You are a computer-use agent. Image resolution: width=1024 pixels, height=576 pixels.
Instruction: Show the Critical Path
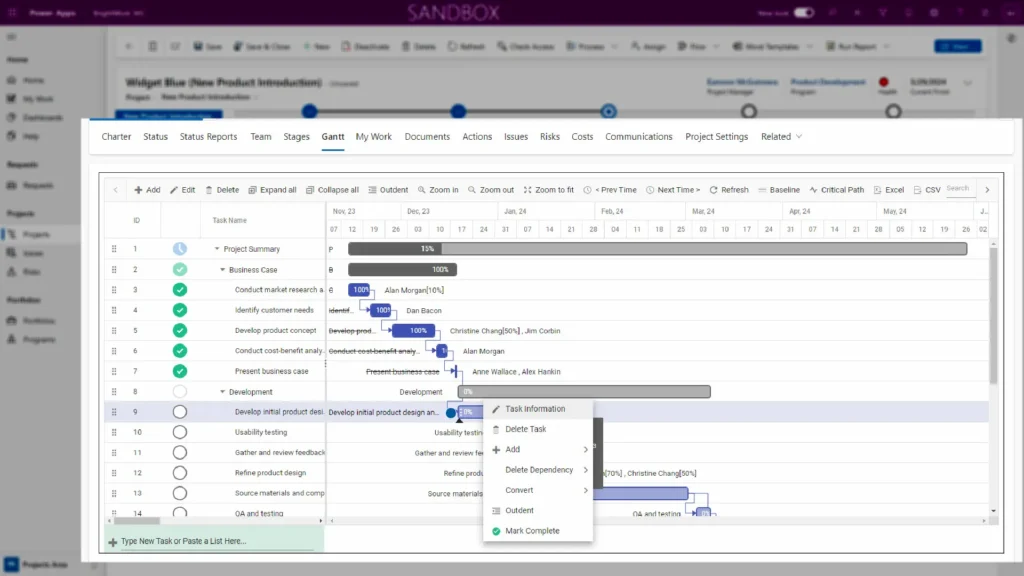[x=814, y=190]
